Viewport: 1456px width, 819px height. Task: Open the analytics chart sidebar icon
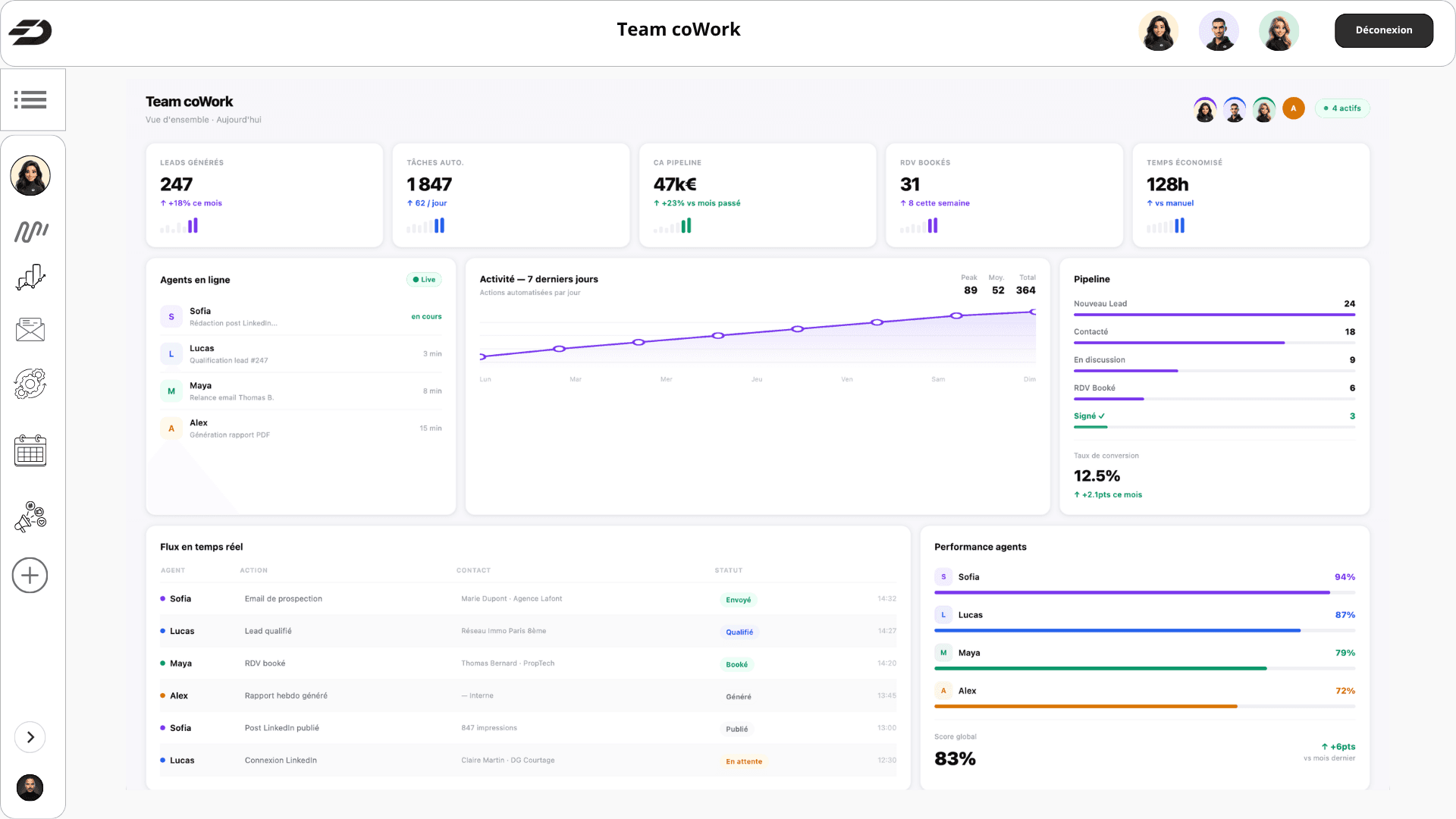tap(30, 278)
